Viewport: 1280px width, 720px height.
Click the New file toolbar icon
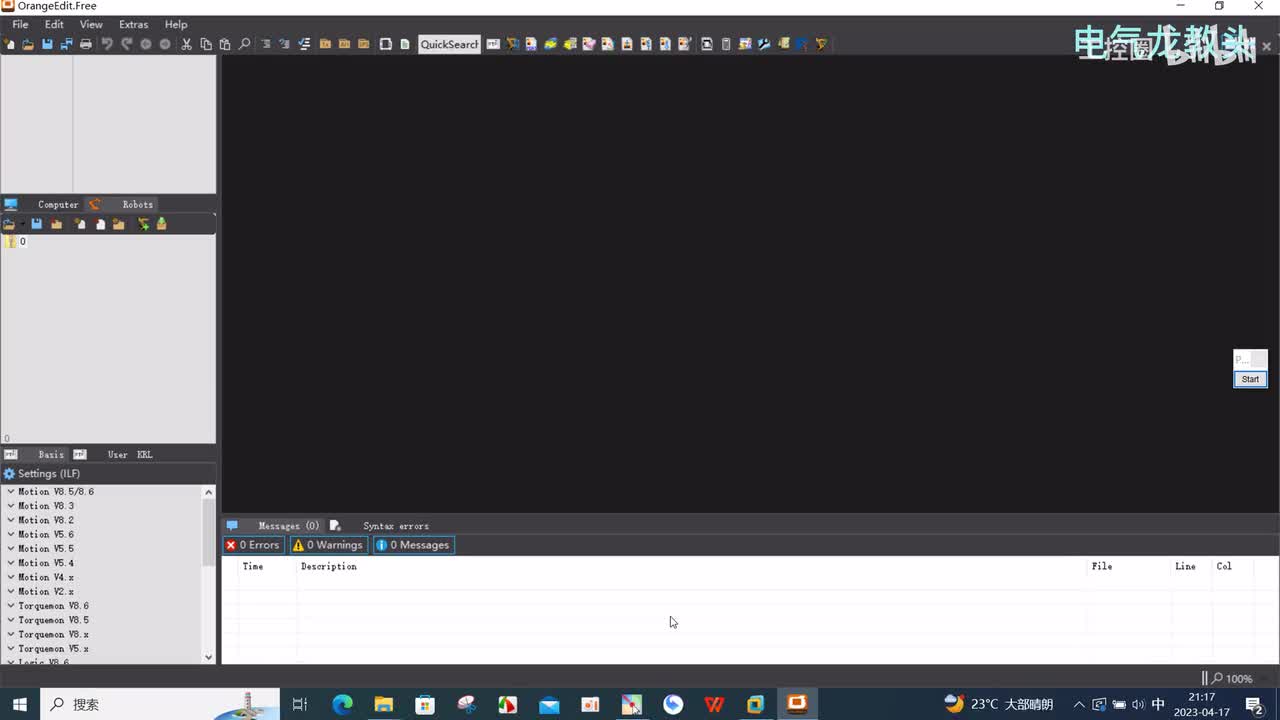click(x=9, y=44)
